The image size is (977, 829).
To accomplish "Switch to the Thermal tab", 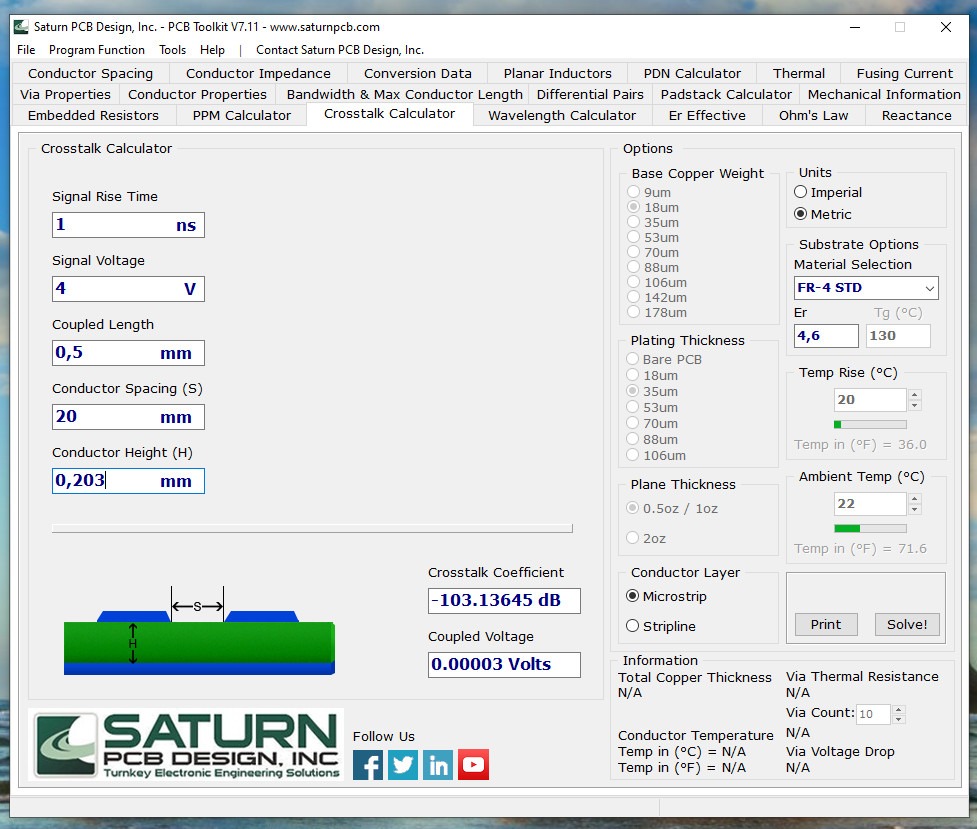I will pyautogui.click(x=798, y=74).
